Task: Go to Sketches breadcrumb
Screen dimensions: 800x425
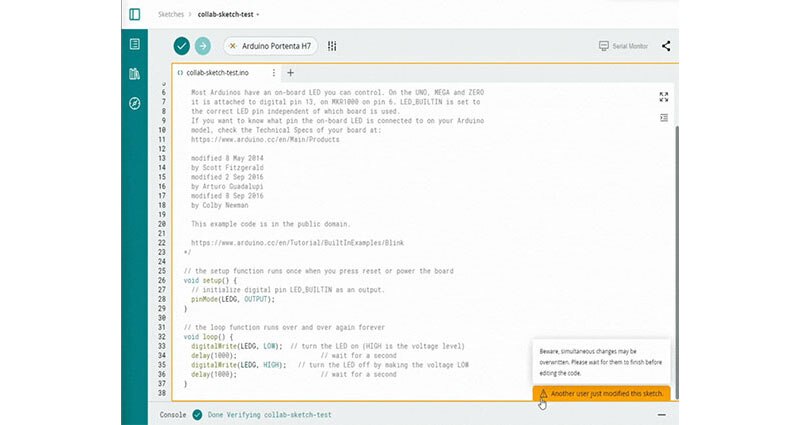Action: click(170, 14)
